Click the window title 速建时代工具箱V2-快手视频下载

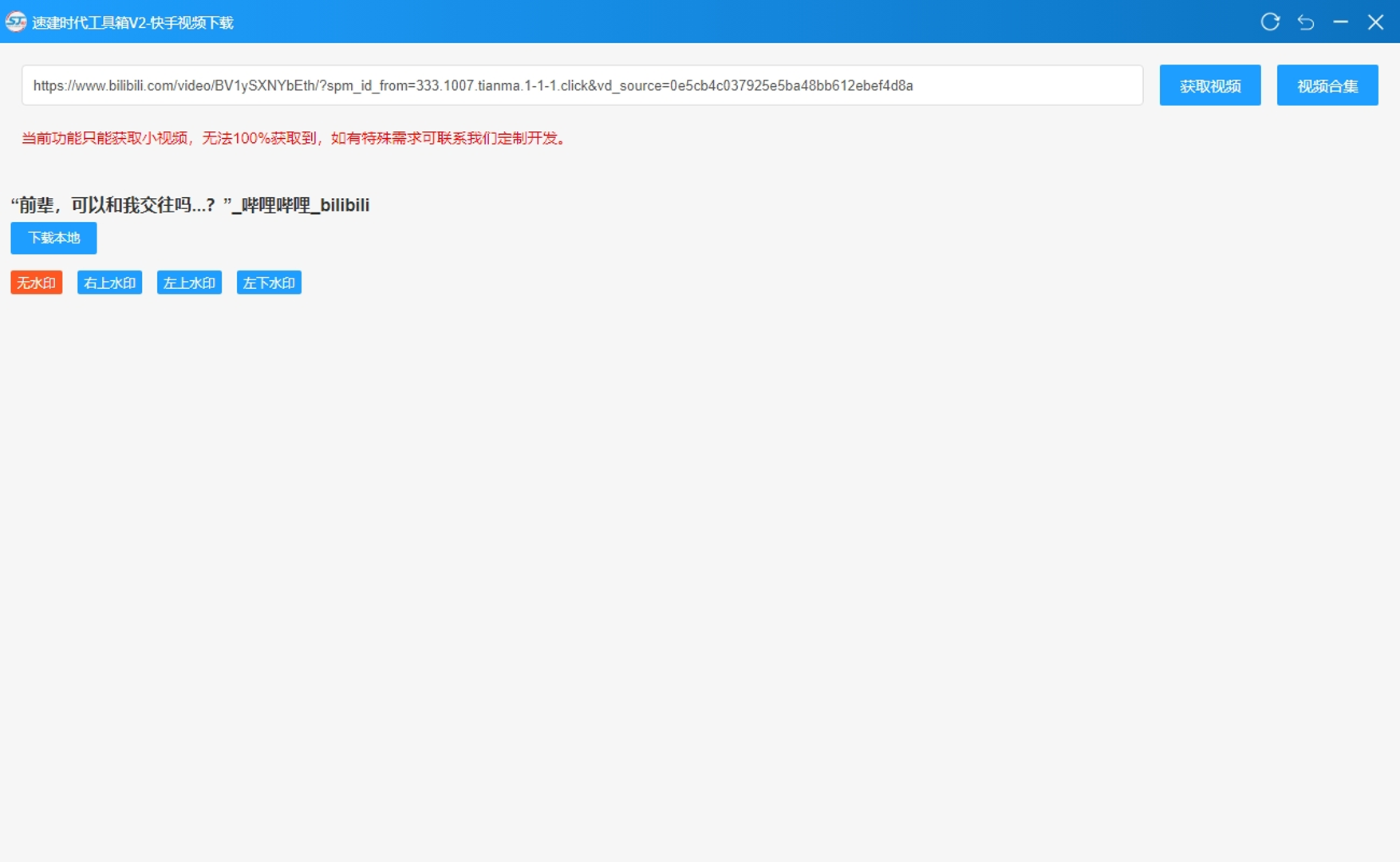(x=132, y=22)
